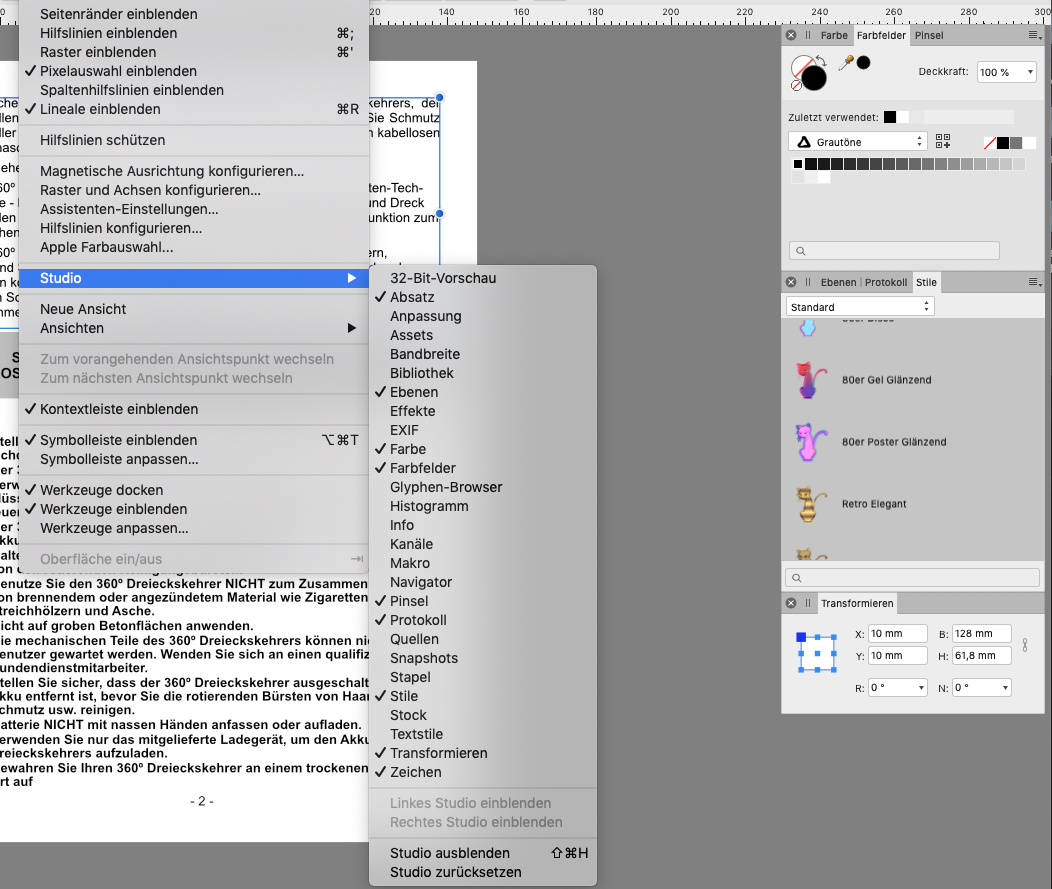Viewport: 1052px width, 889px height.
Task: Close the Ebenen/Protokoll/Stile panel group
Action: (x=791, y=282)
